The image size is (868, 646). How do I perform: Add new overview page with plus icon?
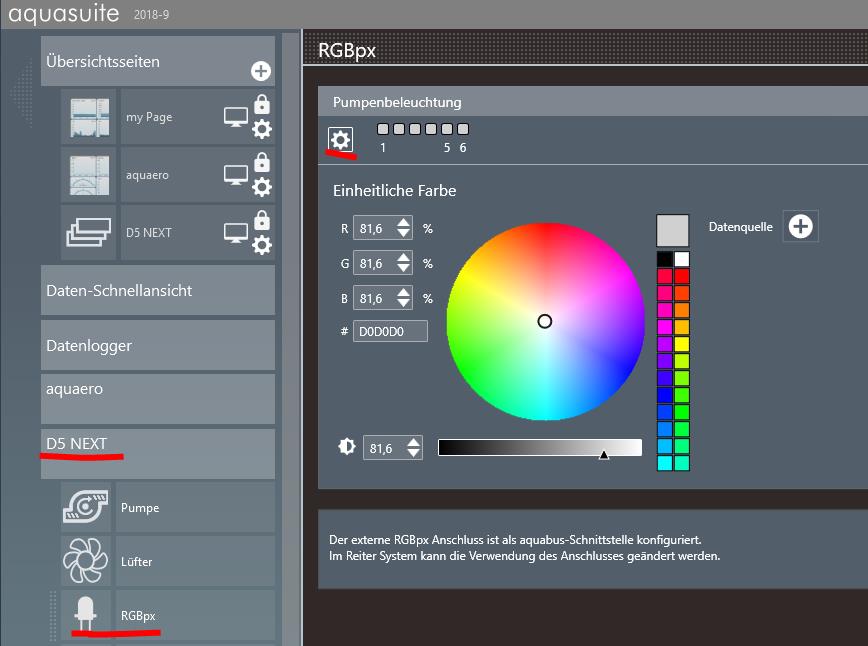(x=260, y=71)
